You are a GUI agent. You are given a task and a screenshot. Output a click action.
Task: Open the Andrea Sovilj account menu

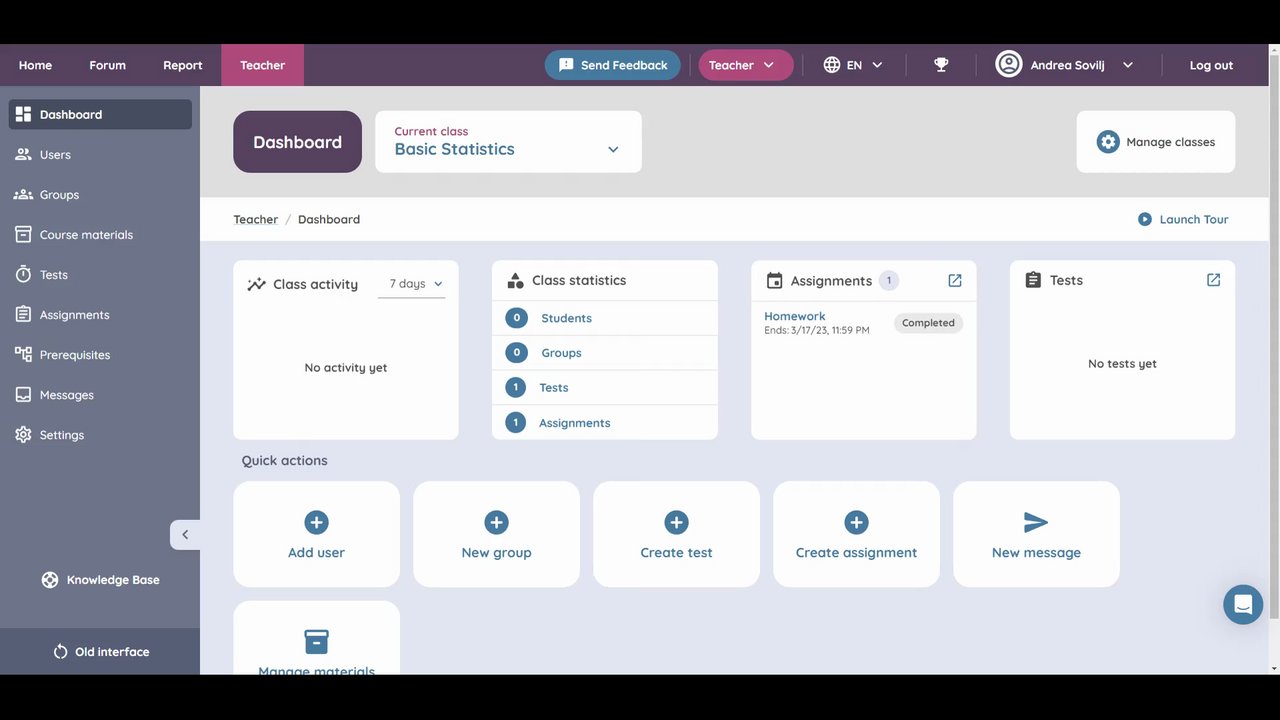[1064, 65]
